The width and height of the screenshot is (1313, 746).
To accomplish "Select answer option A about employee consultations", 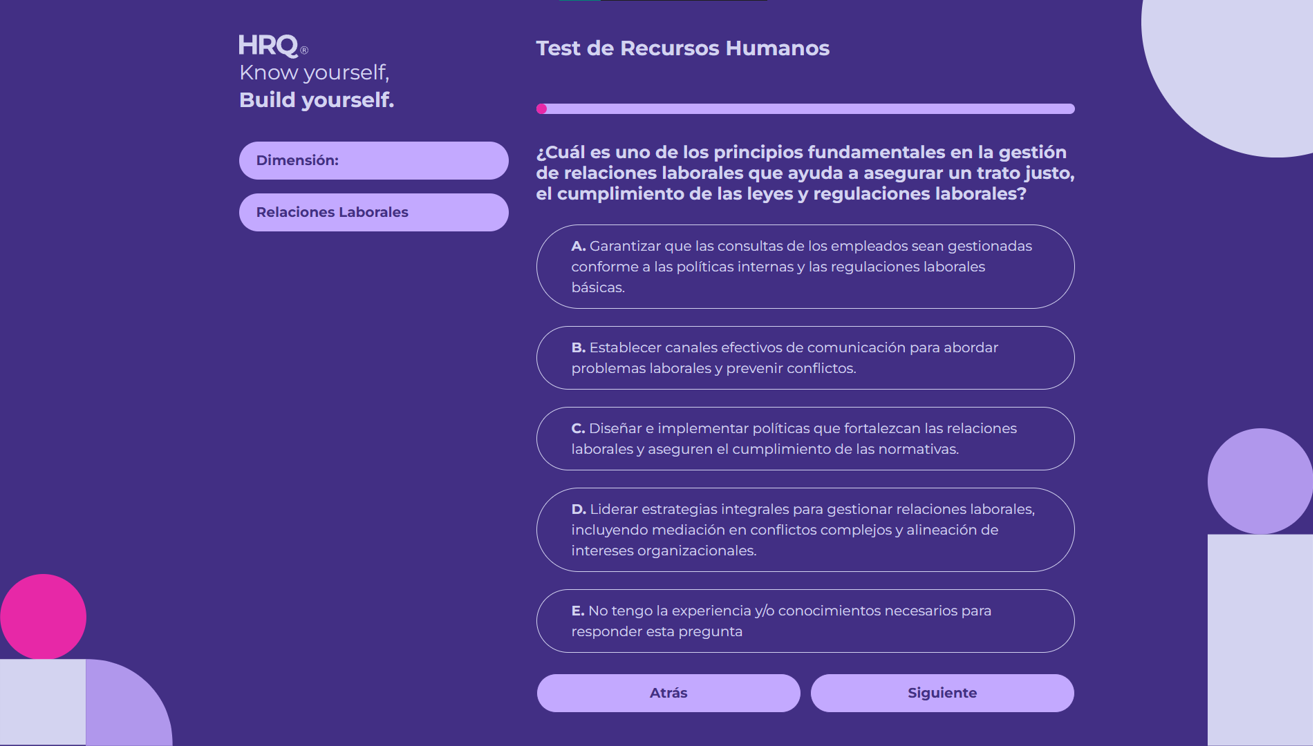I will [805, 266].
